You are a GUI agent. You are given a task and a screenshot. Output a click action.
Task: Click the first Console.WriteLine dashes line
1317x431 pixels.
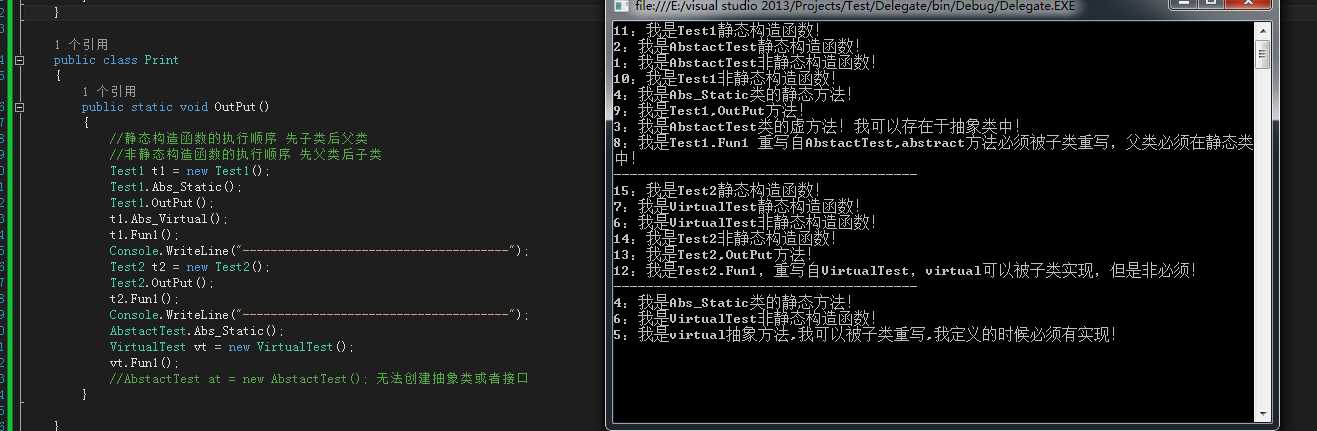coord(320,251)
